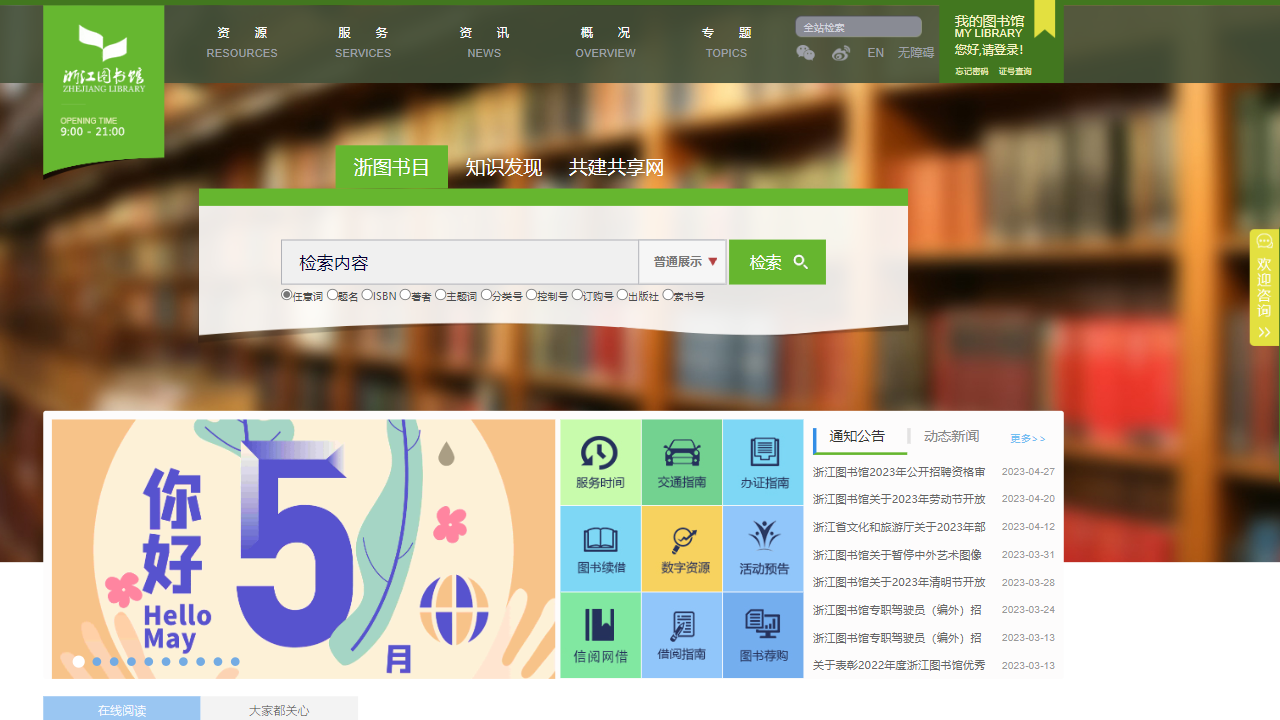Open the 办证指南 card application guide icon
Viewport: 1280px width, 720px height.
763,462
